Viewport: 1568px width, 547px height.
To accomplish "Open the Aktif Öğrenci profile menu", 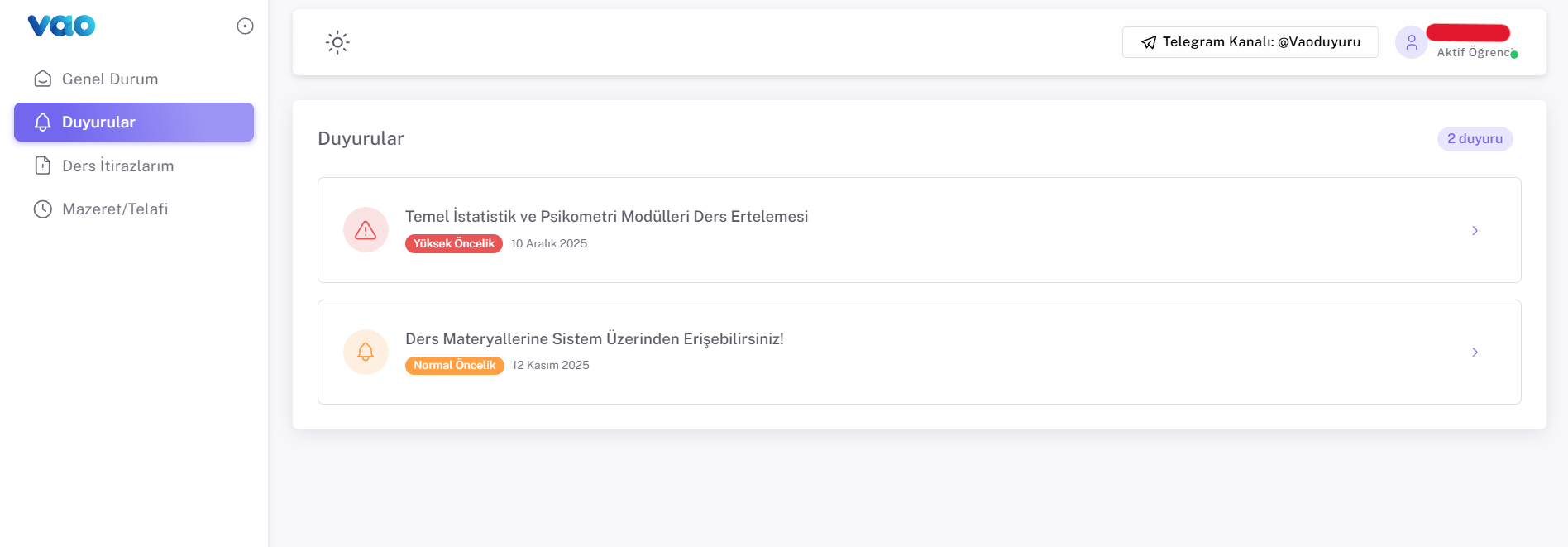I will (x=1474, y=52).
